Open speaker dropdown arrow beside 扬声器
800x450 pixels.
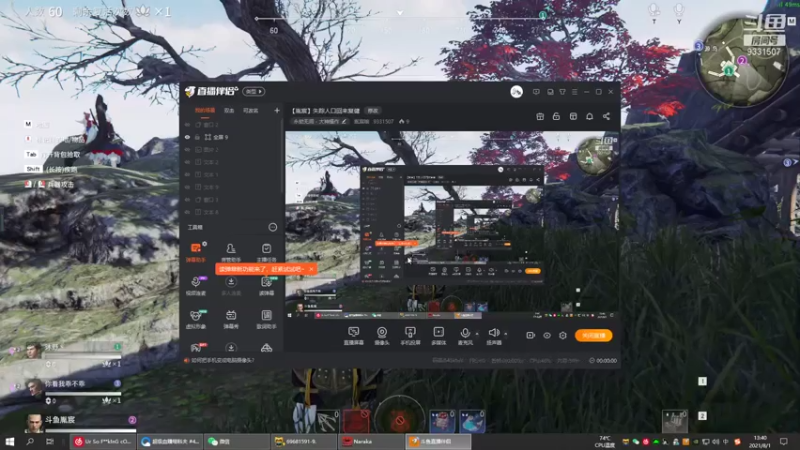[x=506, y=334]
